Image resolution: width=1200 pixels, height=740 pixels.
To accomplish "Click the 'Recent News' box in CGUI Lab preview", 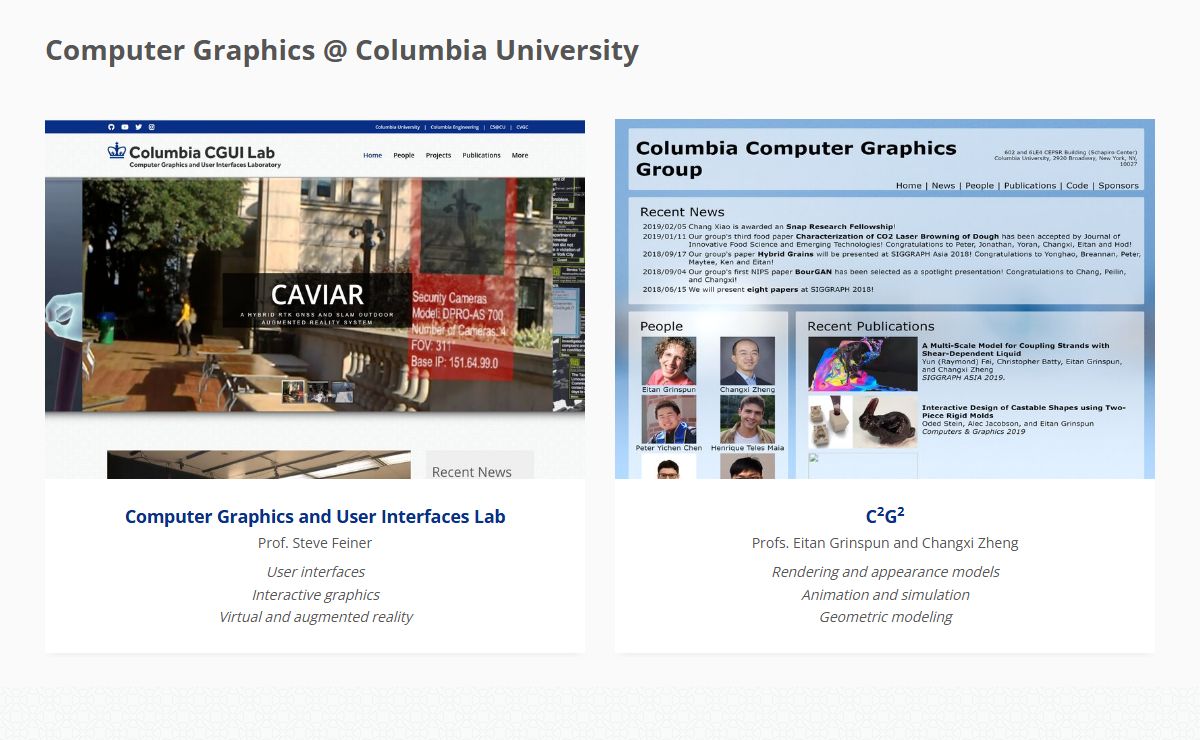I will (x=479, y=465).
